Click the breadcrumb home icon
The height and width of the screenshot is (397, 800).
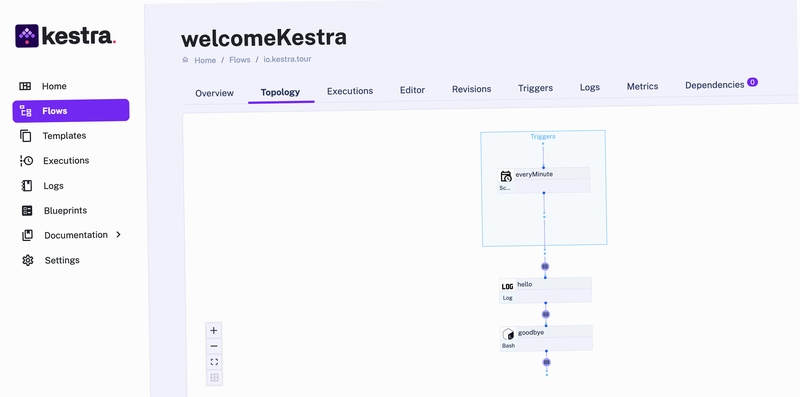tap(185, 60)
